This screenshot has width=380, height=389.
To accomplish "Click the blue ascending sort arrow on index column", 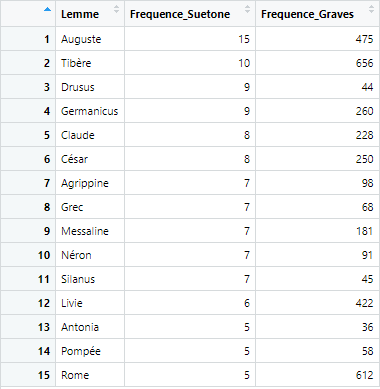I will point(47,9).
